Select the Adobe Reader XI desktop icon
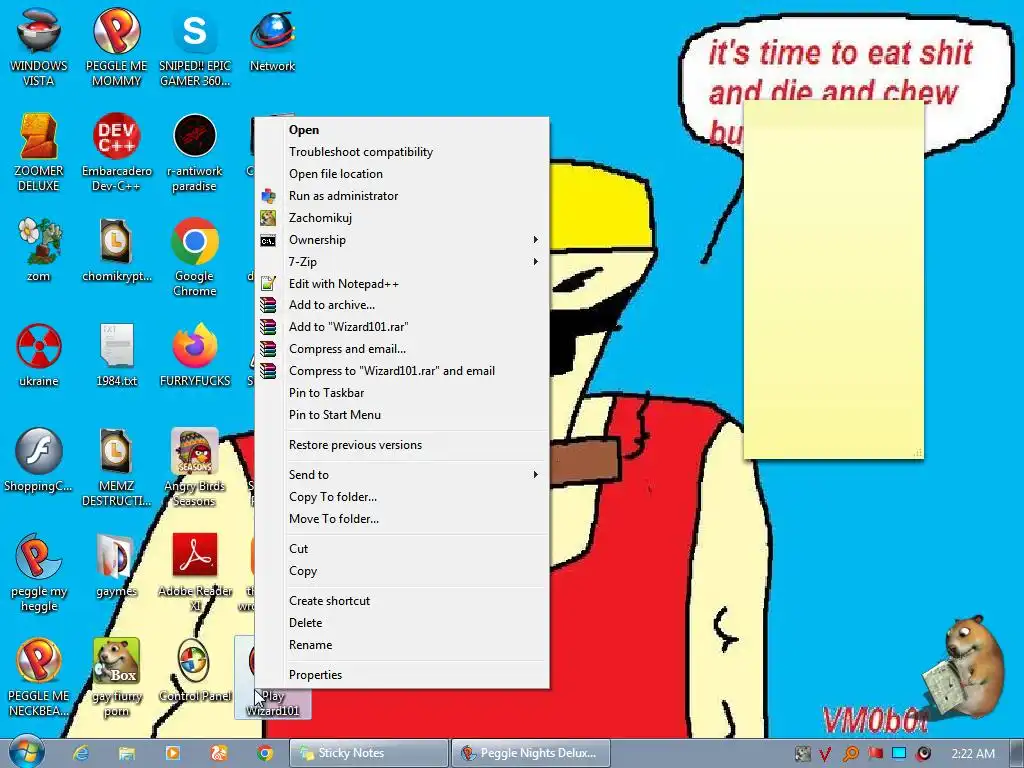This screenshot has height=768, width=1024. tap(195, 573)
